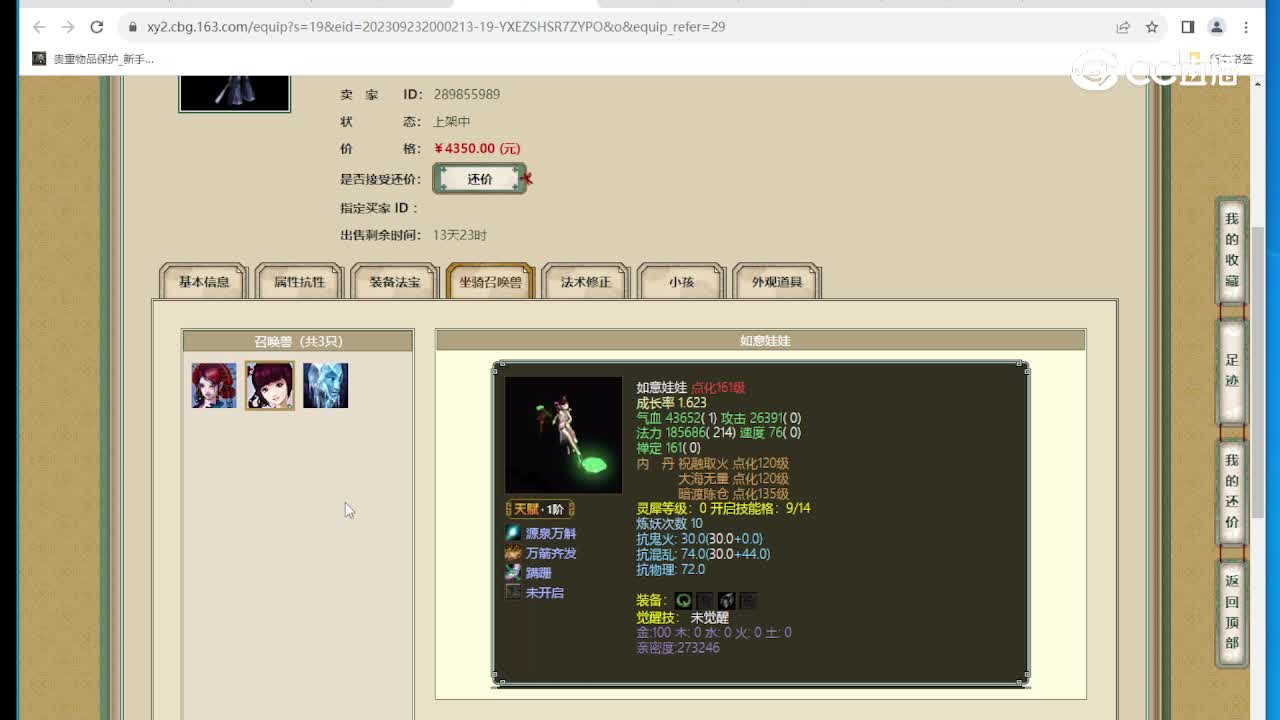
Task: Open 我的还价 from the right sidebar
Action: tap(1232, 491)
